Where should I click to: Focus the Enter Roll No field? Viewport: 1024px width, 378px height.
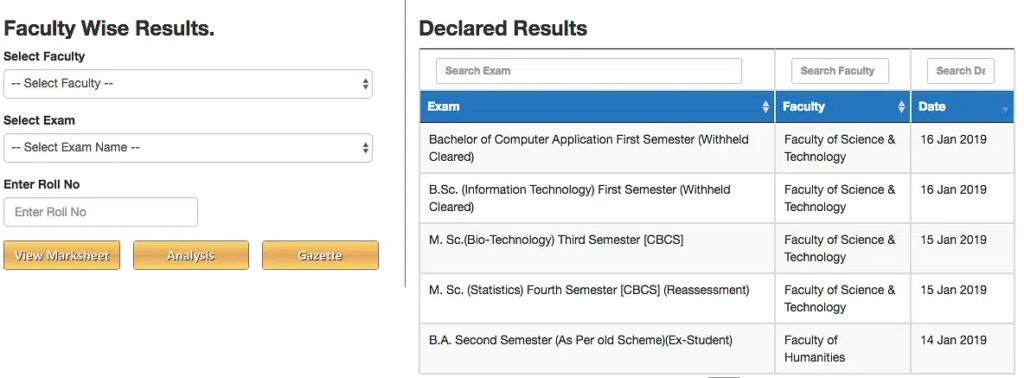[x=101, y=212]
